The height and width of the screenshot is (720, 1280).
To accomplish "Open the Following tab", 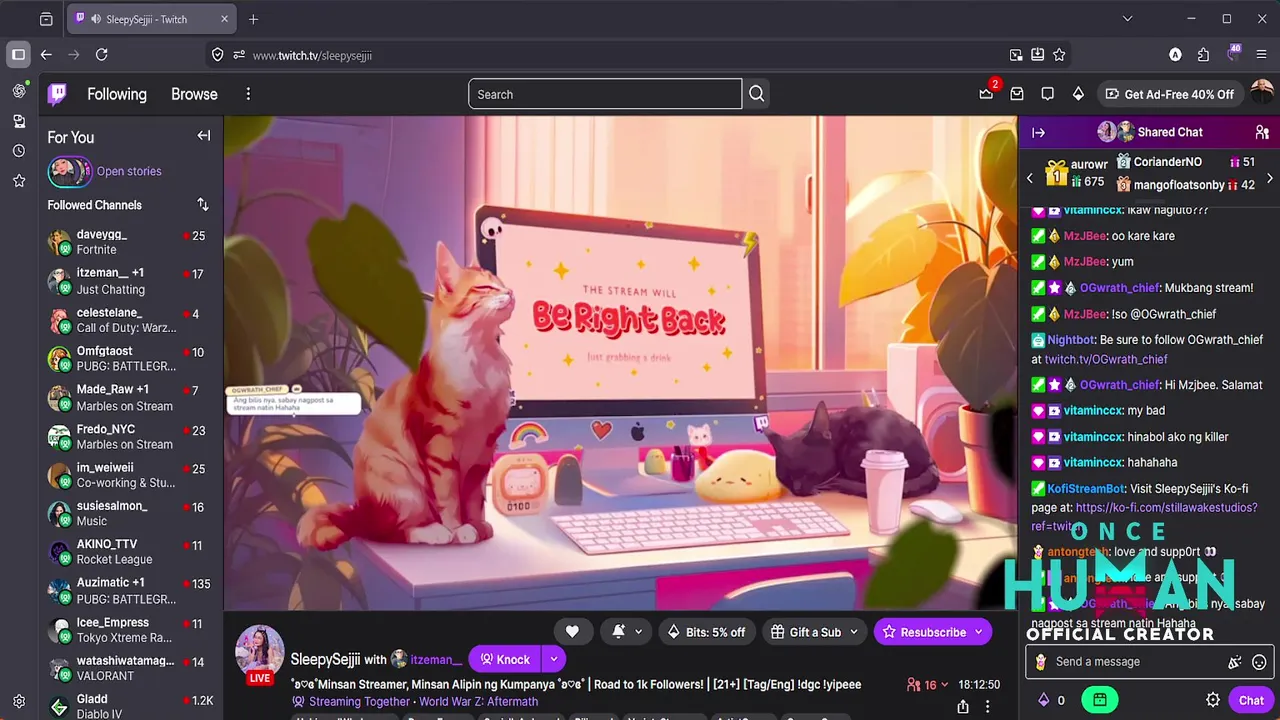I will point(117,94).
